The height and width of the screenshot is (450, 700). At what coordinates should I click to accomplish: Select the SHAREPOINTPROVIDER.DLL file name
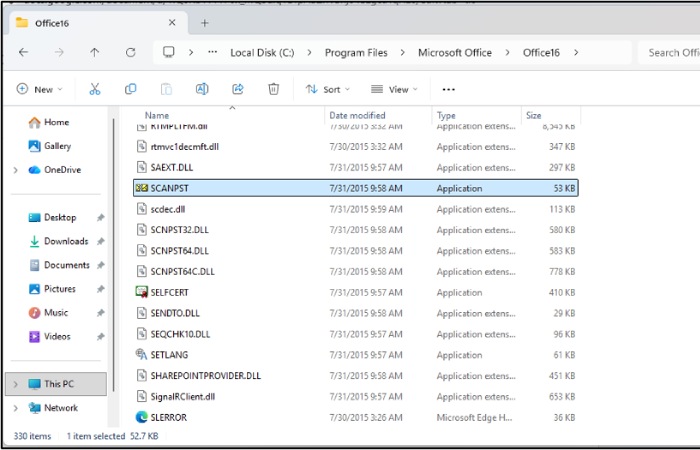[x=205, y=376]
